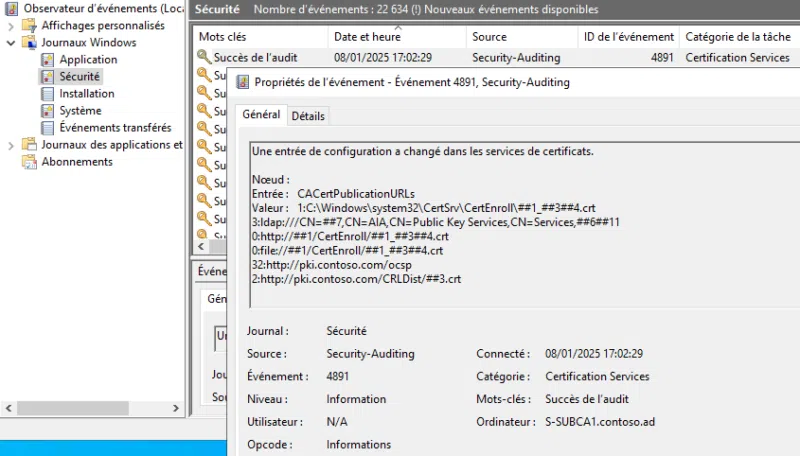Click Niveau value Information
The width and height of the screenshot is (800, 456).
point(356,399)
